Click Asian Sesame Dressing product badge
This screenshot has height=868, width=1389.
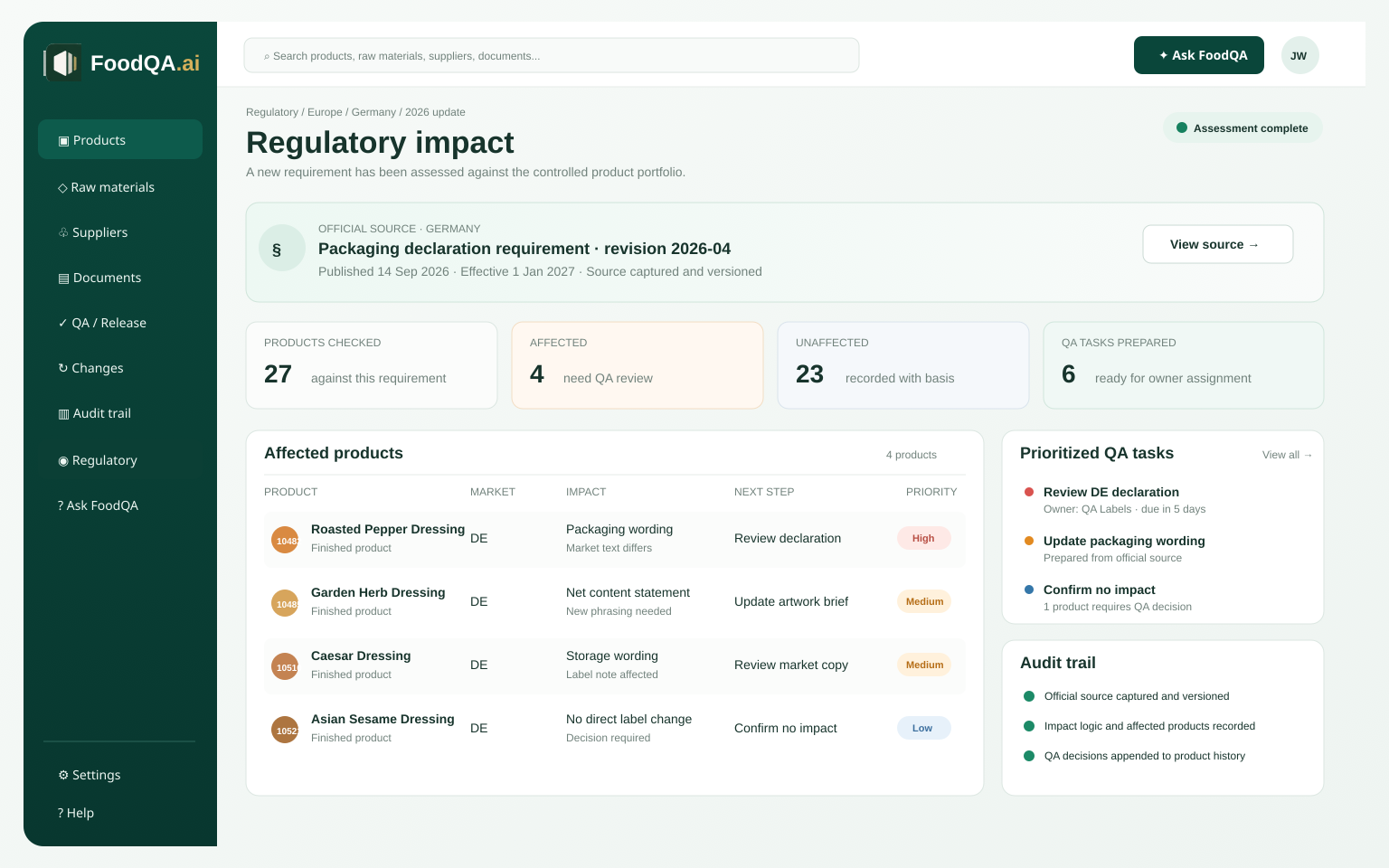[x=285, y=730]
